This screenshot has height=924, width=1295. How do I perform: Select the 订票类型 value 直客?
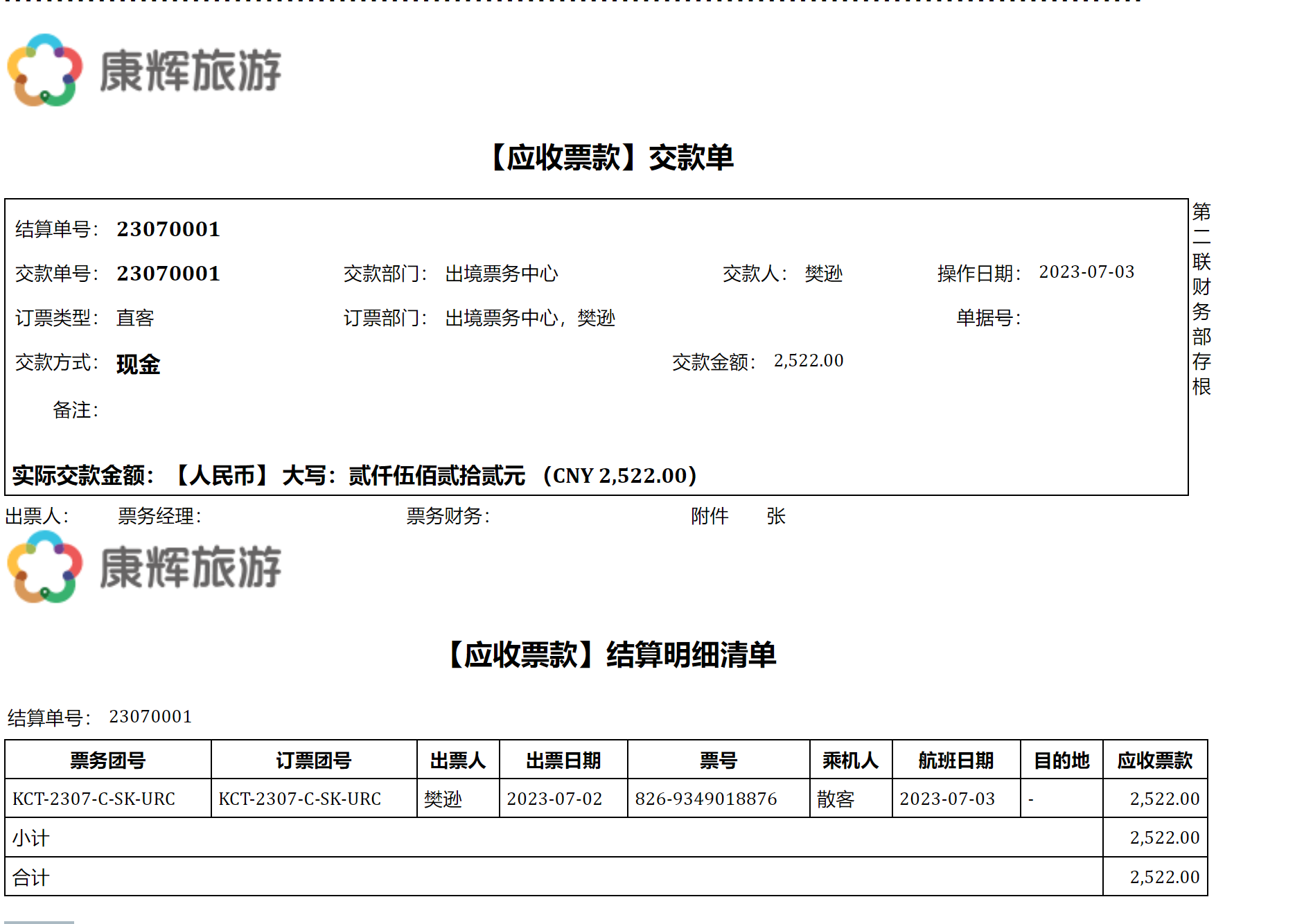pos(135,318)
